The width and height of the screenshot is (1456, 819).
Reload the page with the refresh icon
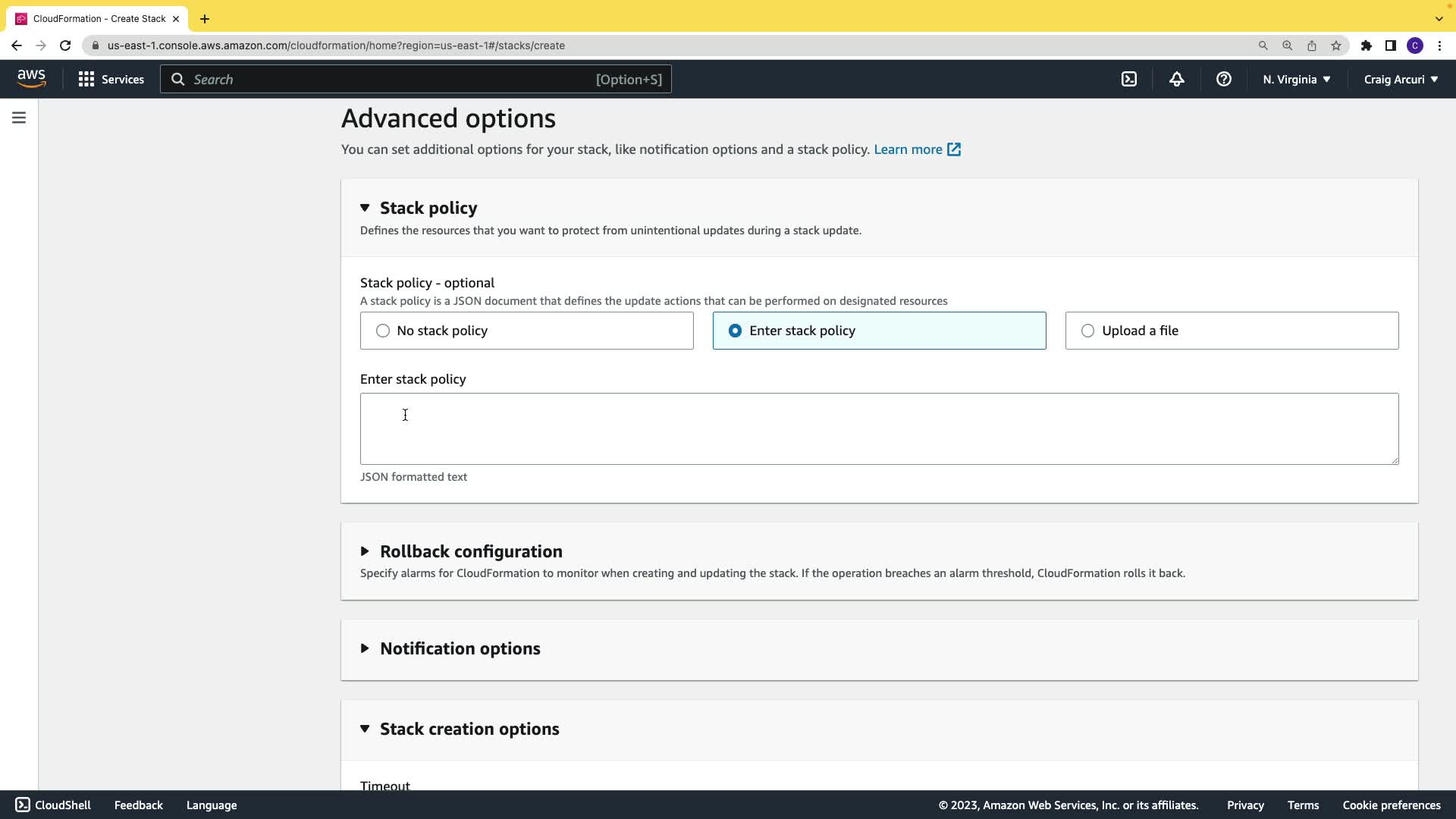click(65, 45)
